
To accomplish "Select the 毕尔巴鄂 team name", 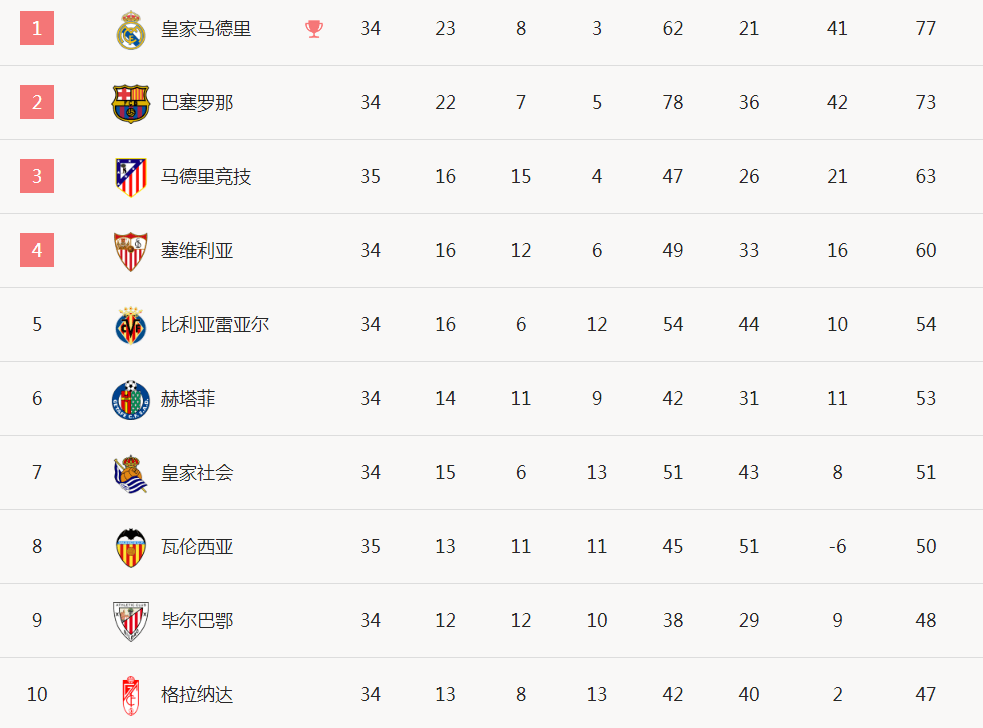I will 197,621.
